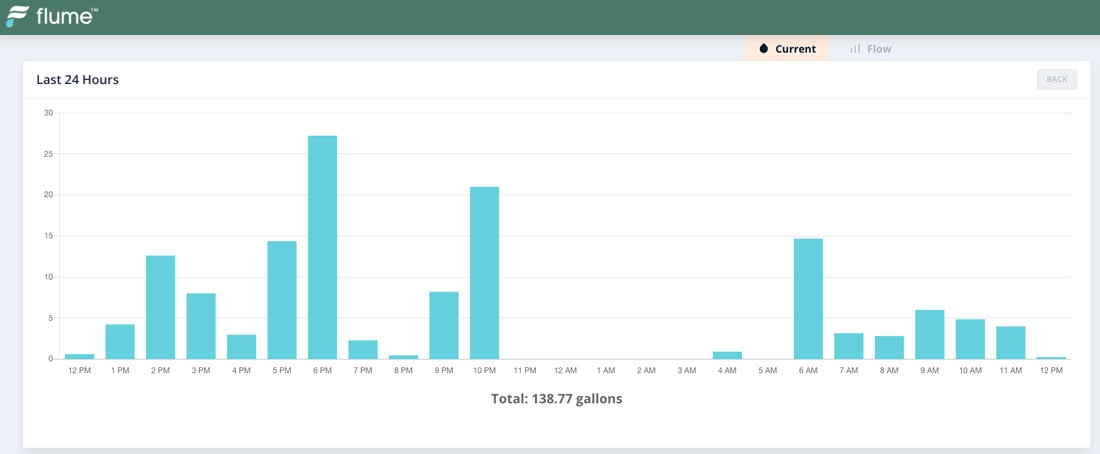Click the 10 PM usage bar

pyautogui.click(x=484, y=273)
